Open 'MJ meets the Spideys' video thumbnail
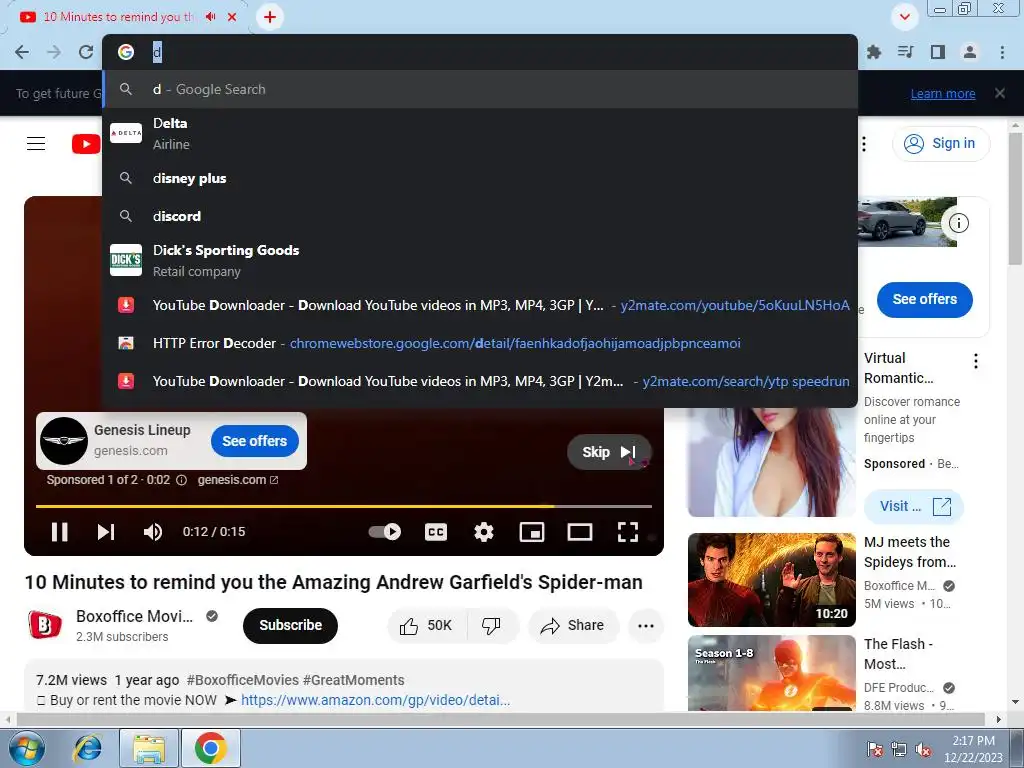This screenshot has width=1024, height=768. (772, 580)
